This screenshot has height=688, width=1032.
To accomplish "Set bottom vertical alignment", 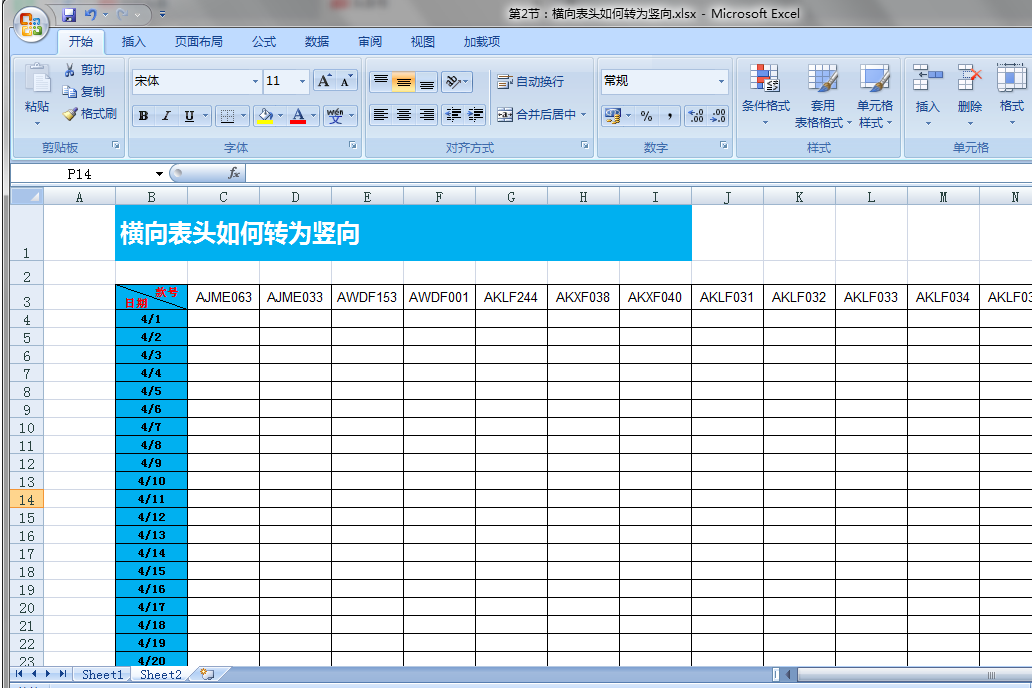I will pos(426,82).
